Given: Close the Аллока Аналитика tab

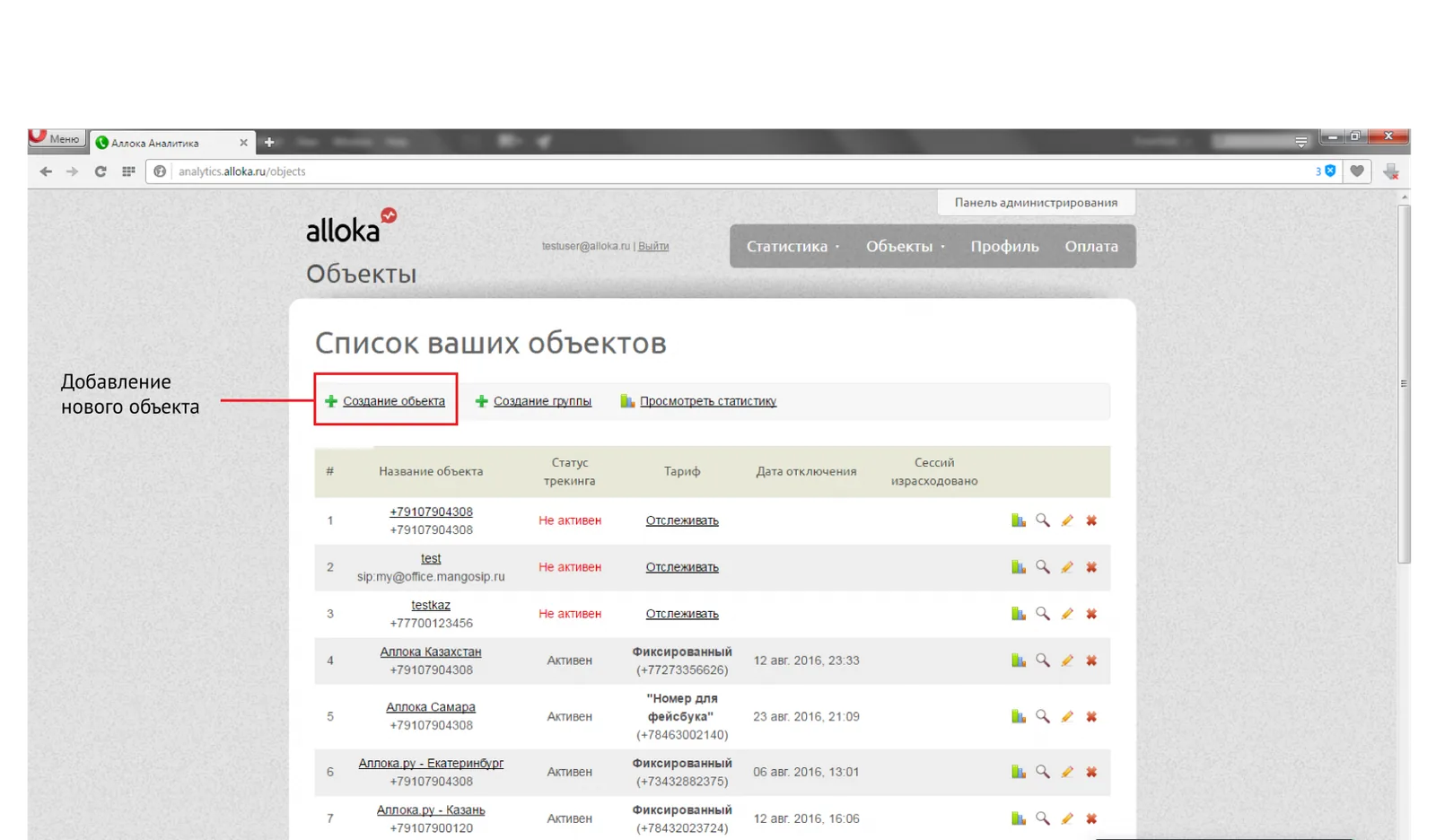Looking at the screenshot, I should coord(243,143).
